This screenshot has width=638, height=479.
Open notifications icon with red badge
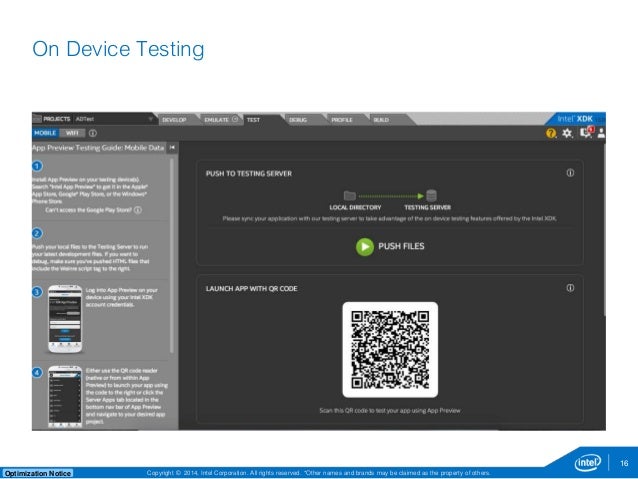point(586,132)
